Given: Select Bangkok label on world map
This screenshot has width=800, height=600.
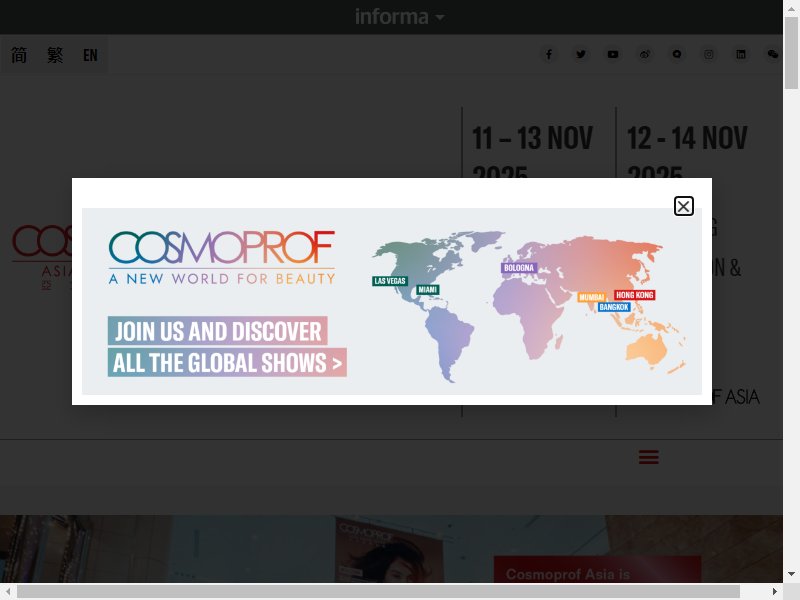Looking at the screenshot, I should 614,307.
